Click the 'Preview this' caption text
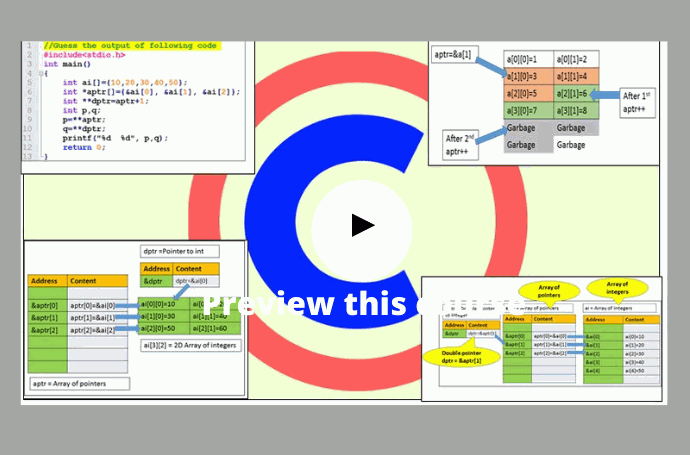690x455 pixels. [305, 304]
